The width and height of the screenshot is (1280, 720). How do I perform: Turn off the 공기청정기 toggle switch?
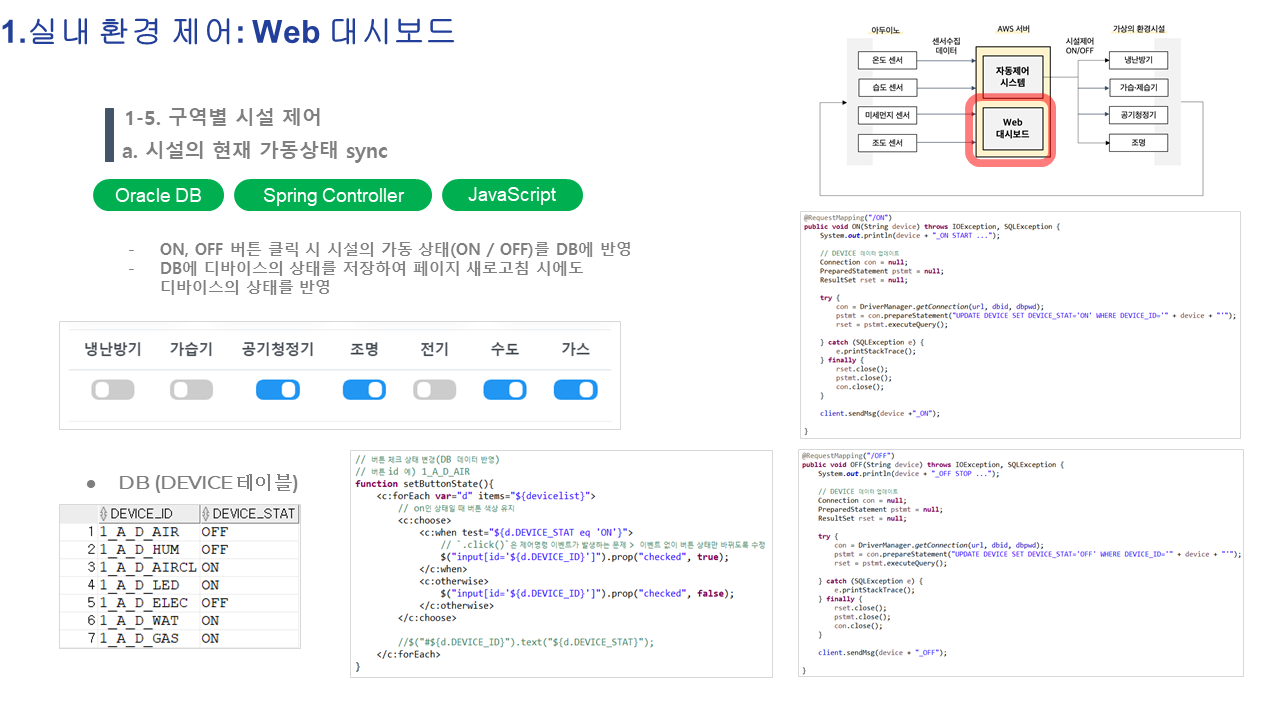tap(277, 390)
